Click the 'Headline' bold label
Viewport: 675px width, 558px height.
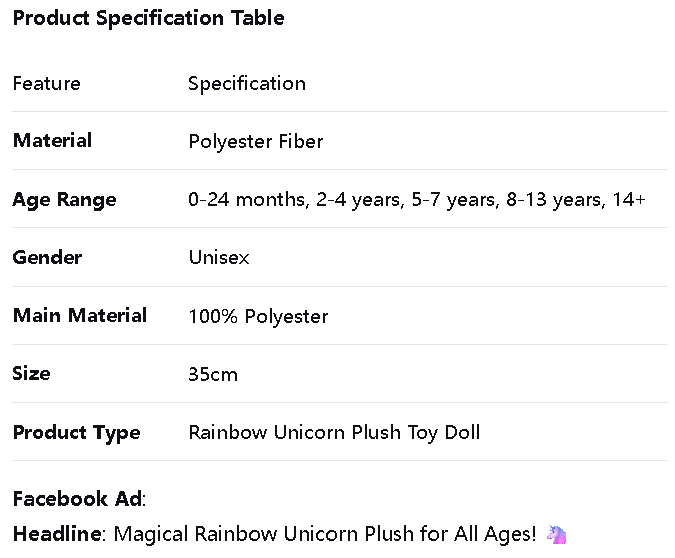tap(57, 534)
